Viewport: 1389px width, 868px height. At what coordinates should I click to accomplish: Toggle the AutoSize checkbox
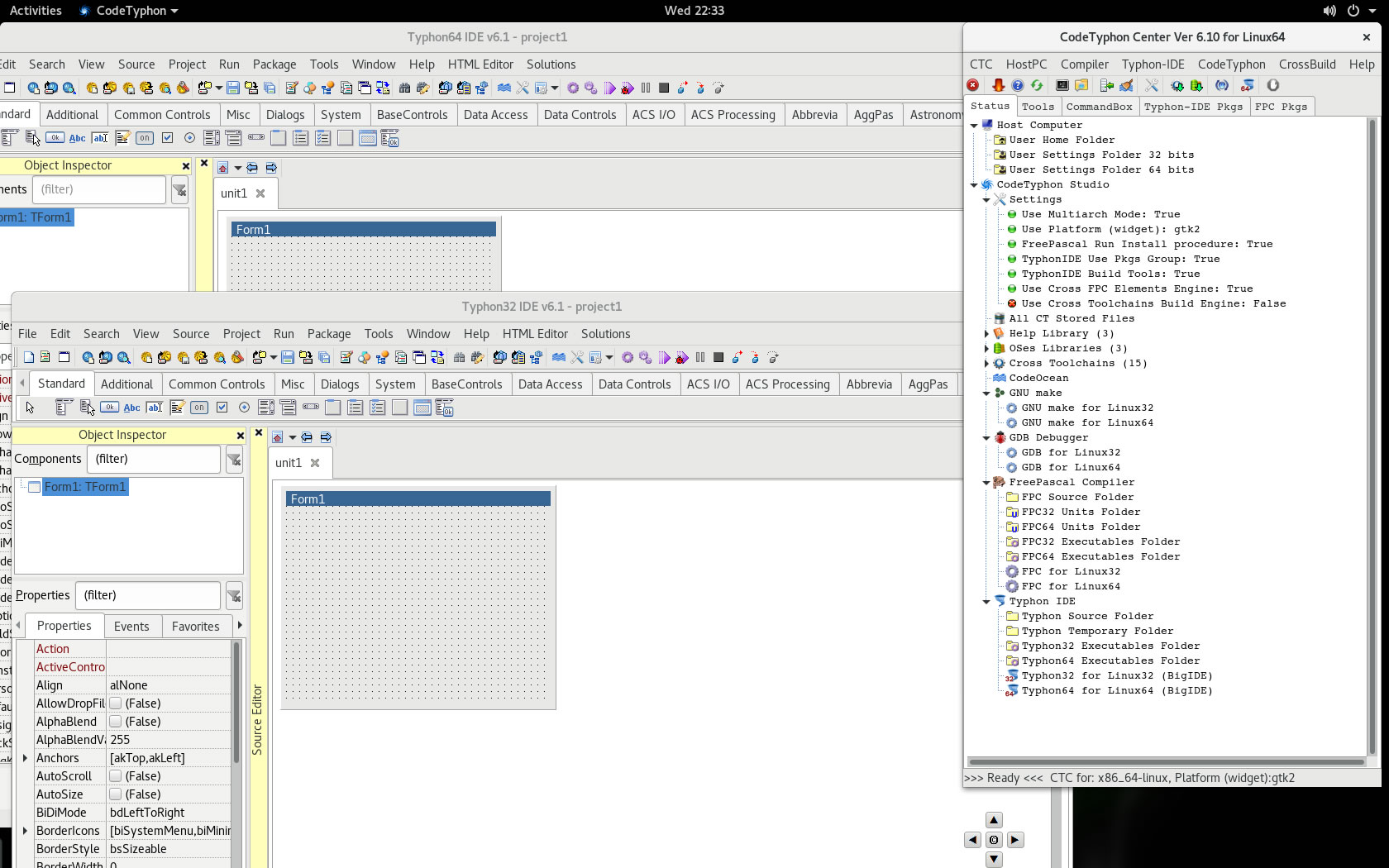pyautogui.click(x=116, y=794)
